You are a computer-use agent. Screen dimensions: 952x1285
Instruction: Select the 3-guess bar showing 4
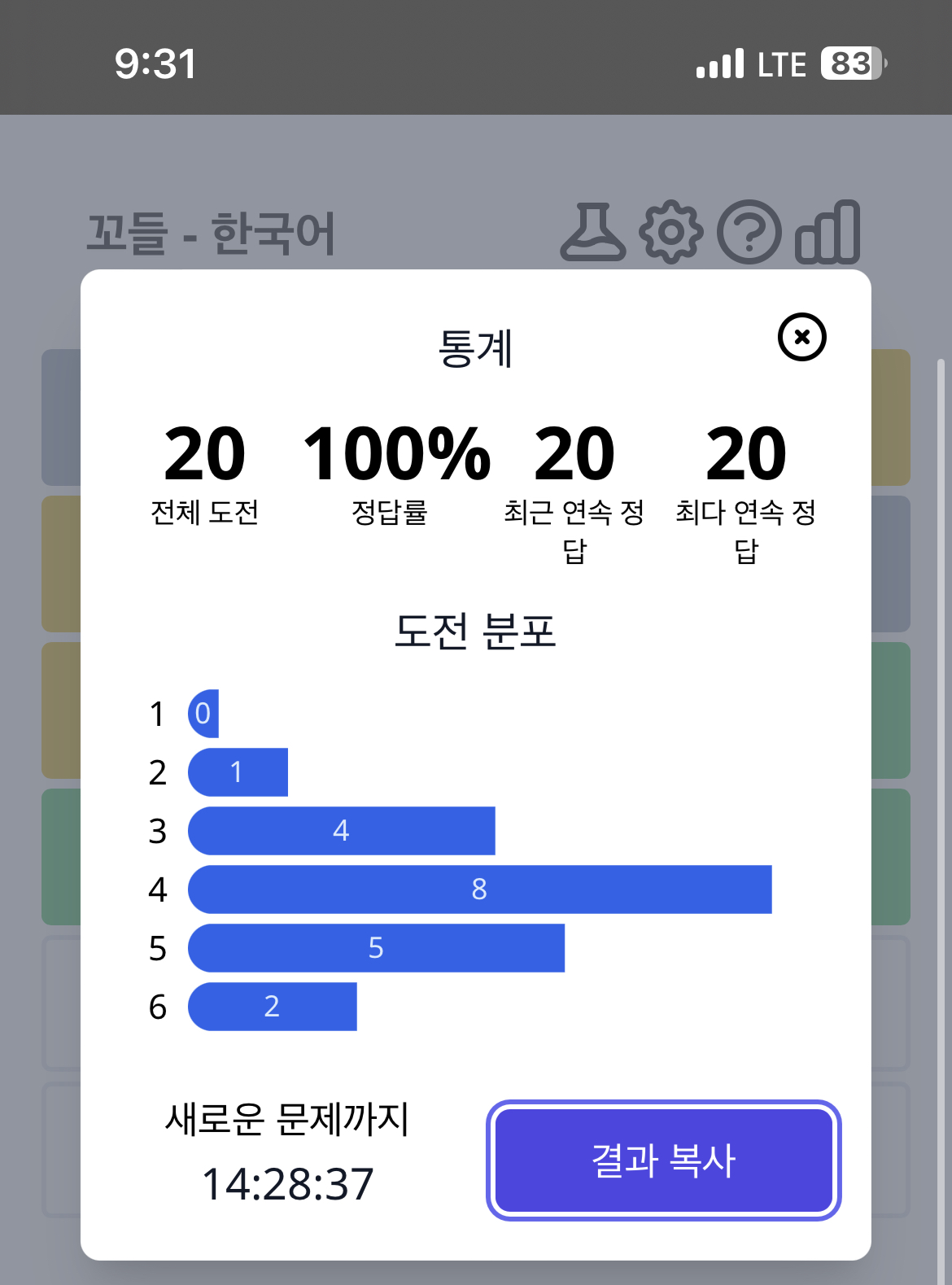[x=341, y=831]
